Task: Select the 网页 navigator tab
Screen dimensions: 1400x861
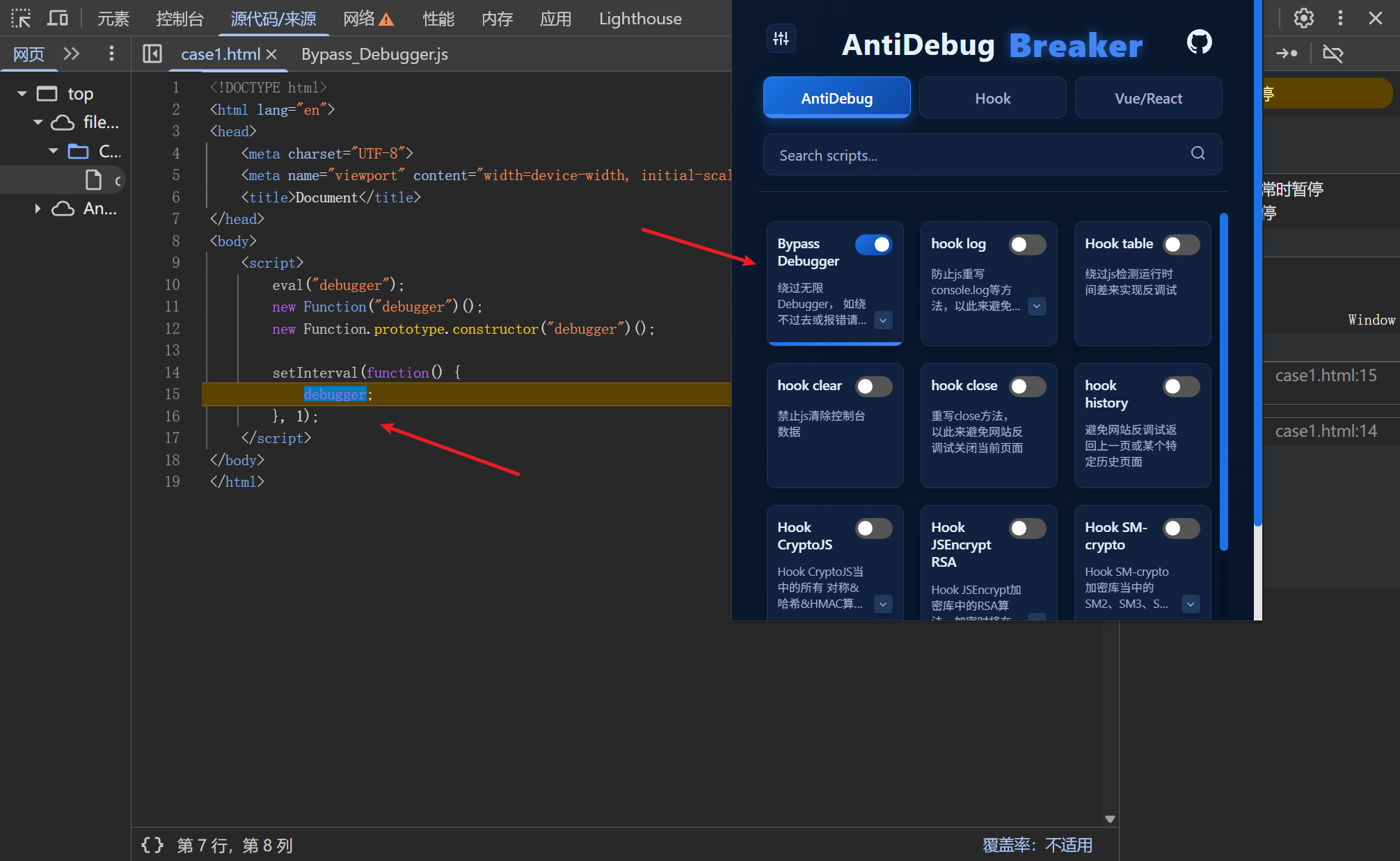Action: point(29,54)
